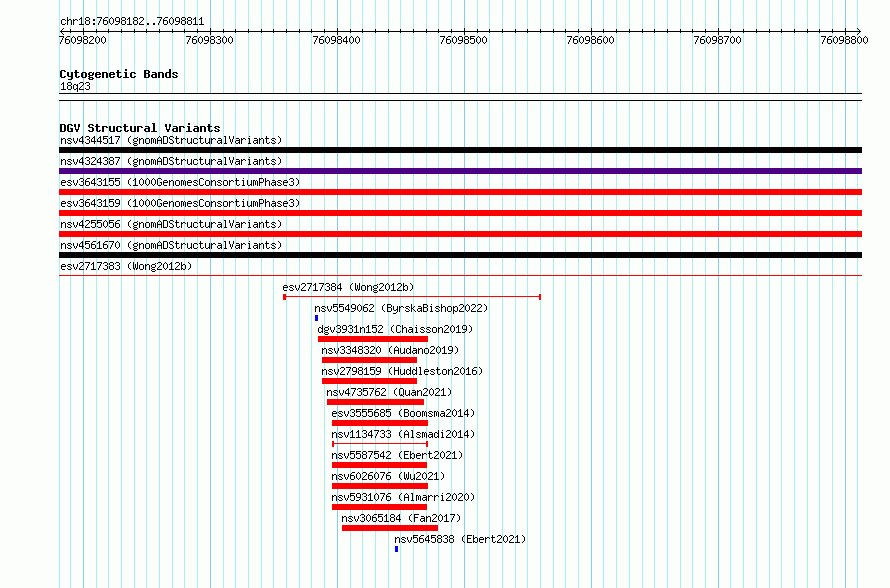
Task: Open nsv4324387 gnomADStructuralVariants label
Action: [171, 161]
